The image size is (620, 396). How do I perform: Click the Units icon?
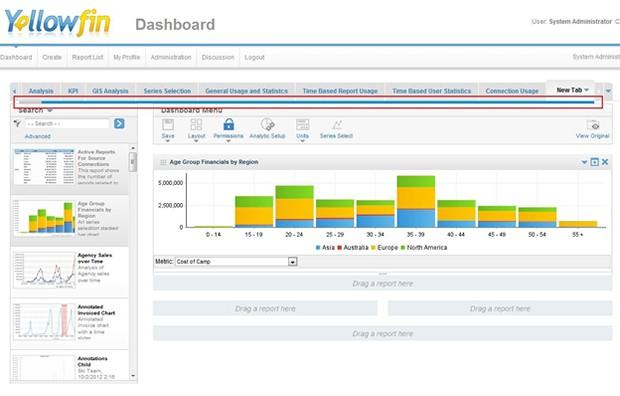coord(302,125)
